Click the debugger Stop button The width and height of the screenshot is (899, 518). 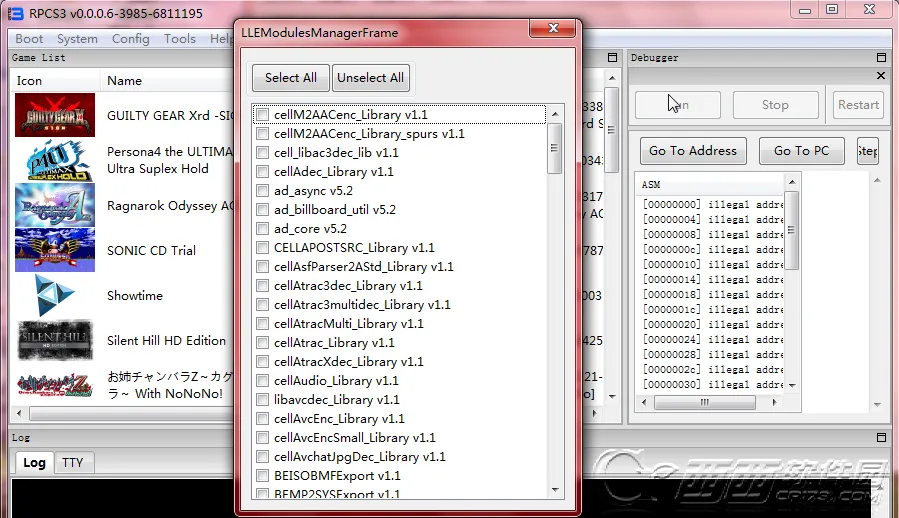coord(775,105)
